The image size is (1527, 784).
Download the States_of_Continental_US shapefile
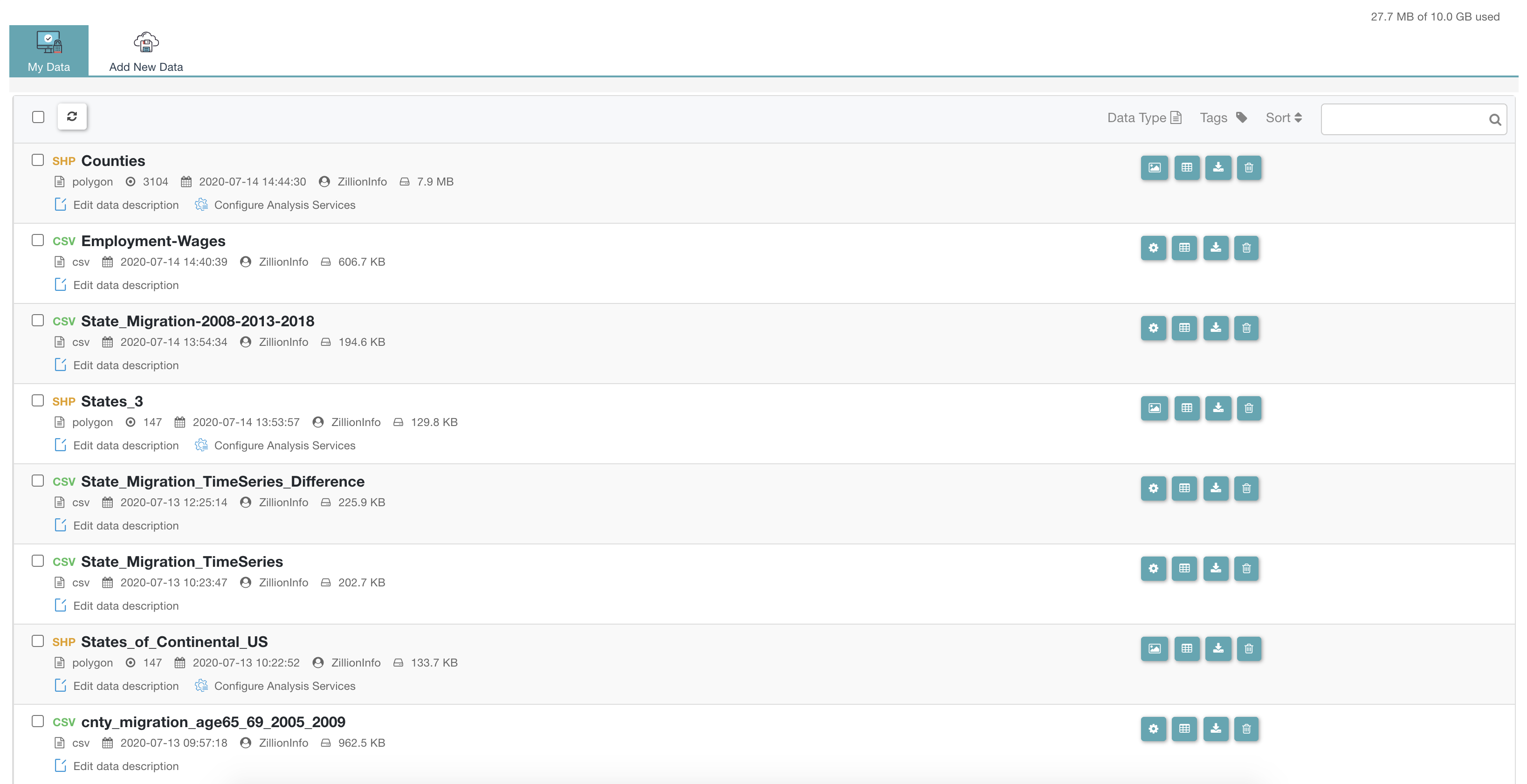click(x=1217, y=648)
